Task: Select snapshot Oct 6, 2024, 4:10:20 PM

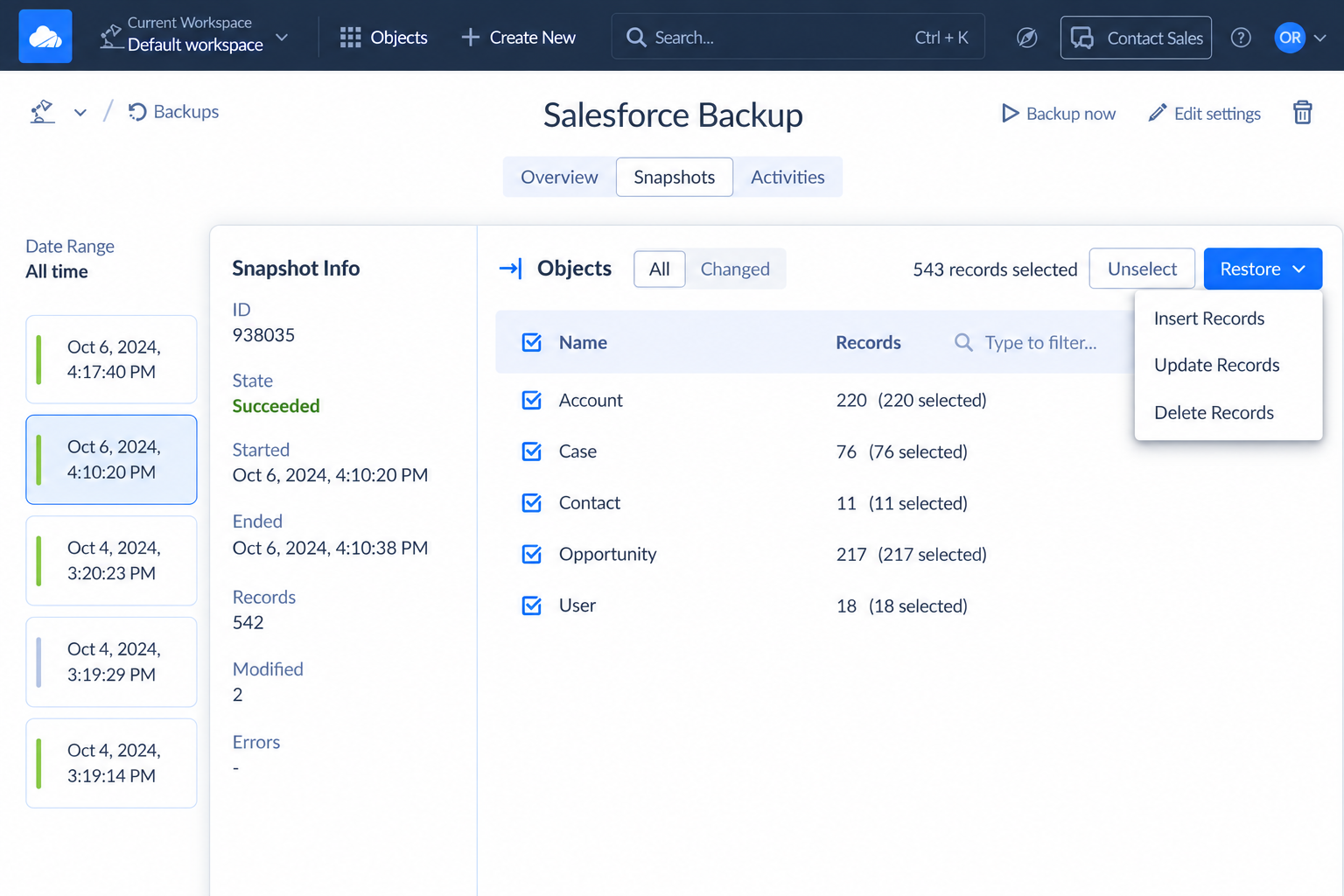Action: [x=111, y=459]
